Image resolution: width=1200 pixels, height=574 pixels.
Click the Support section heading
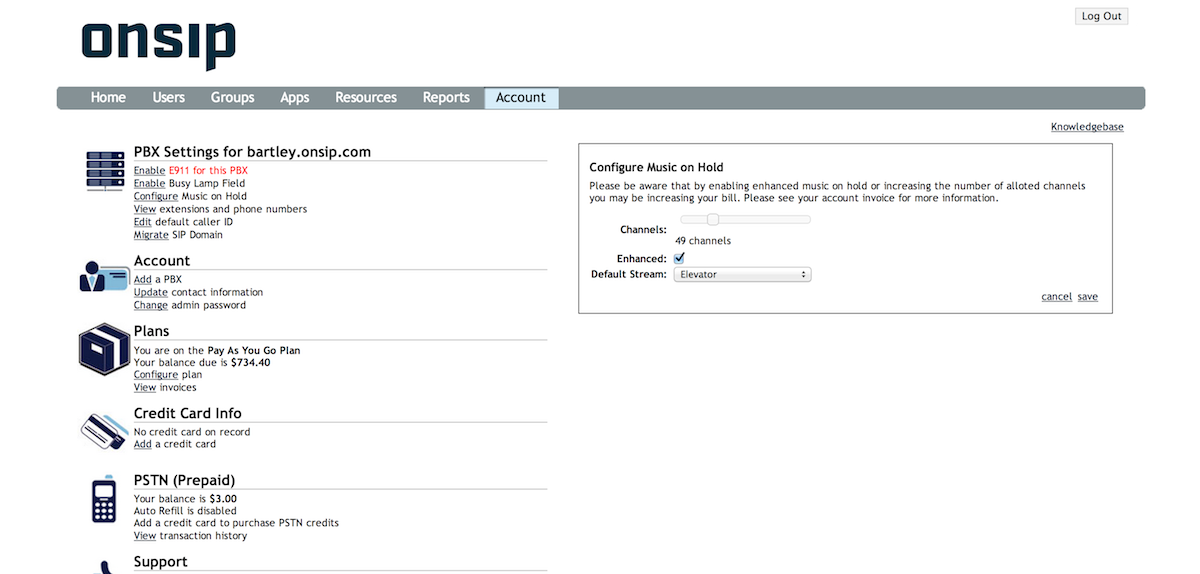point(161,562)
